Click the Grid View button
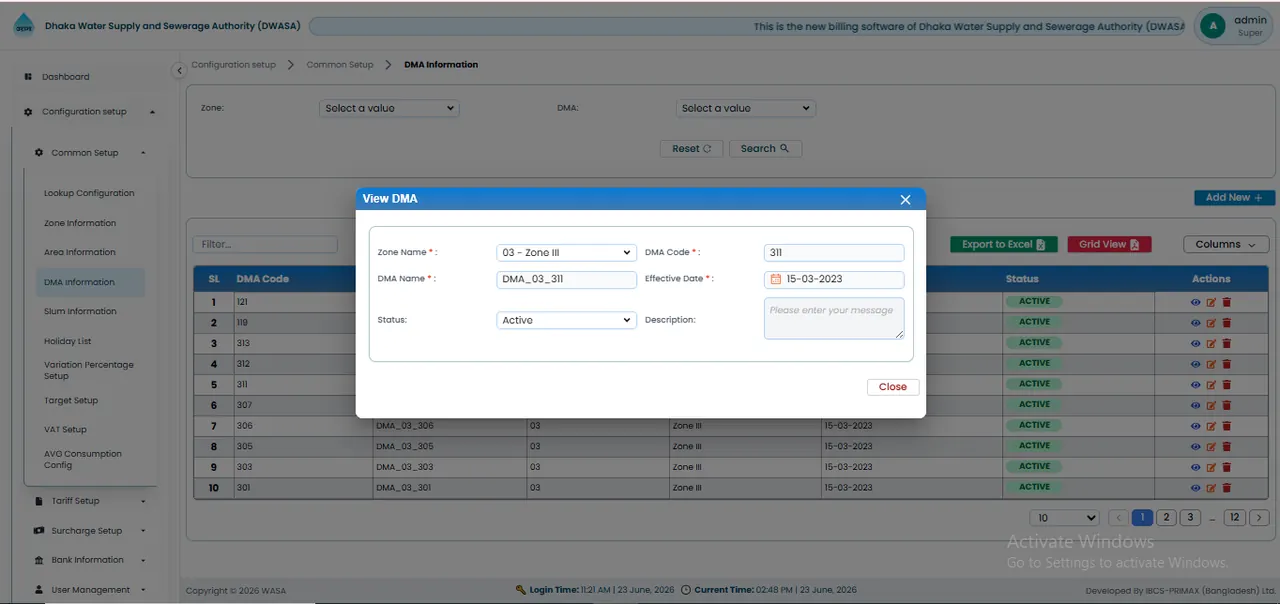 pyautogui.click(x=1110, y=244)
